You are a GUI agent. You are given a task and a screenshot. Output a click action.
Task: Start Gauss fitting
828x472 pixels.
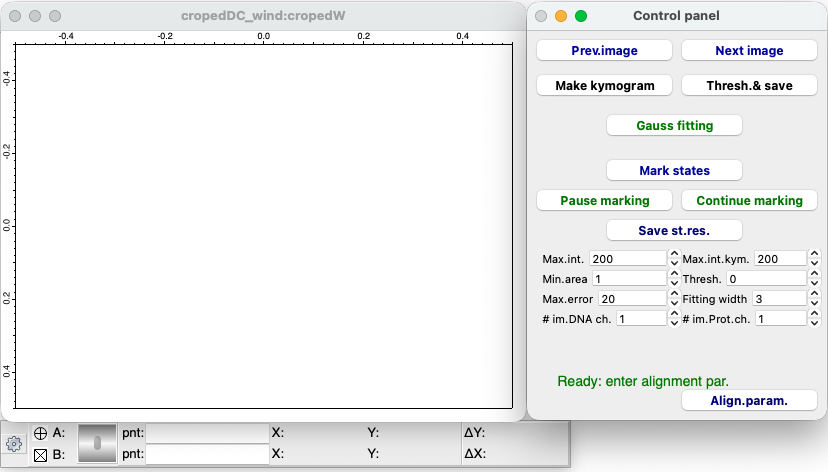point(674,125)
